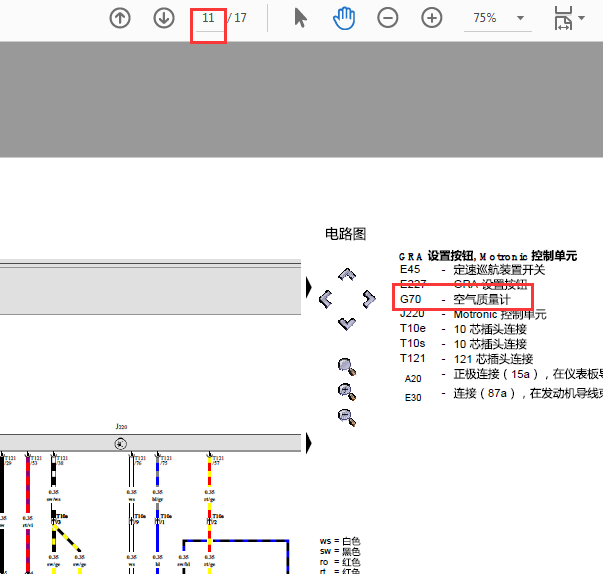Select the E30 连接 (87a) entry

tap(503, 394)
